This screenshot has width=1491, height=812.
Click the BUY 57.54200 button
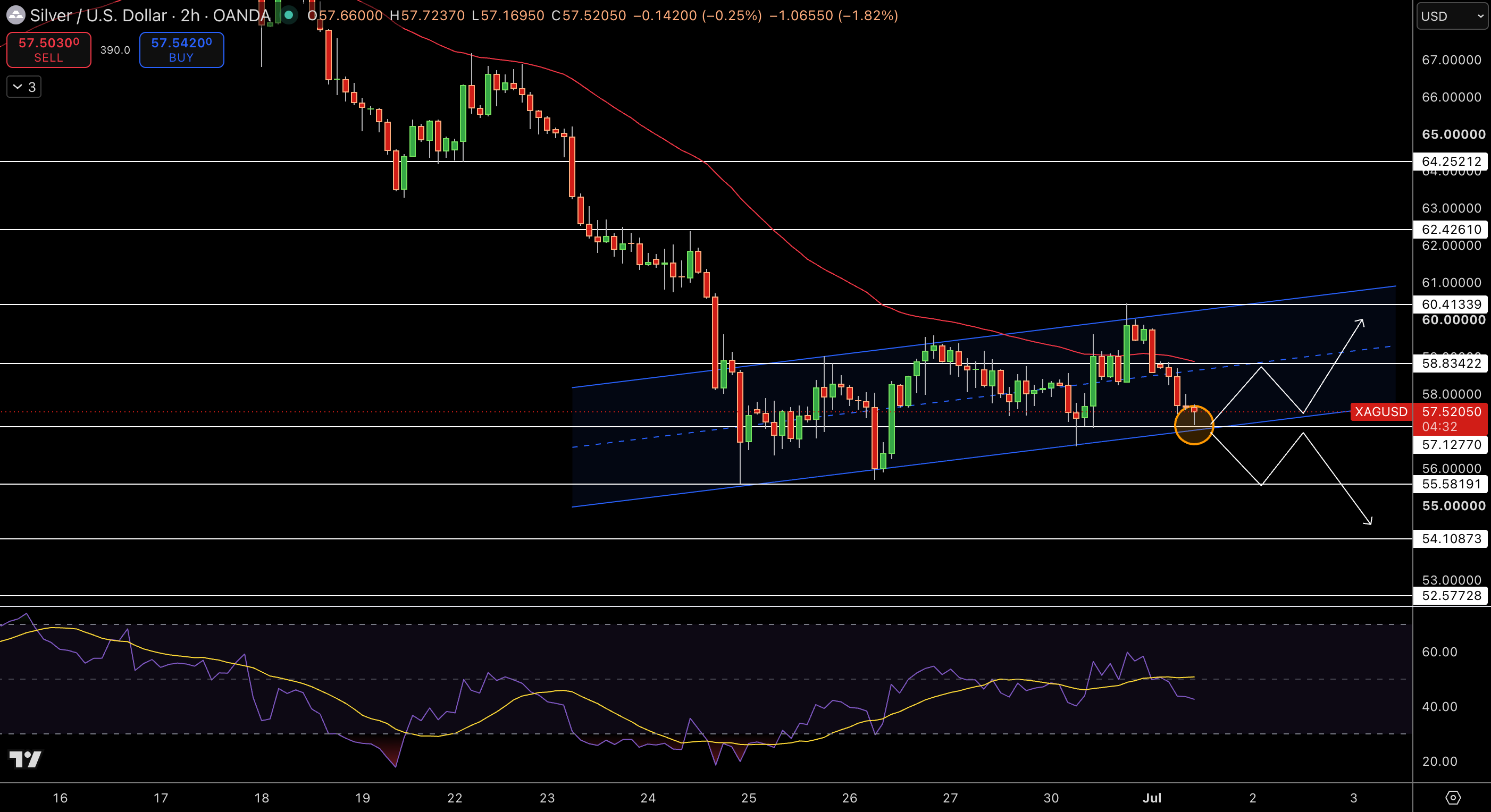pyautogui.click(x=181, y=50)
